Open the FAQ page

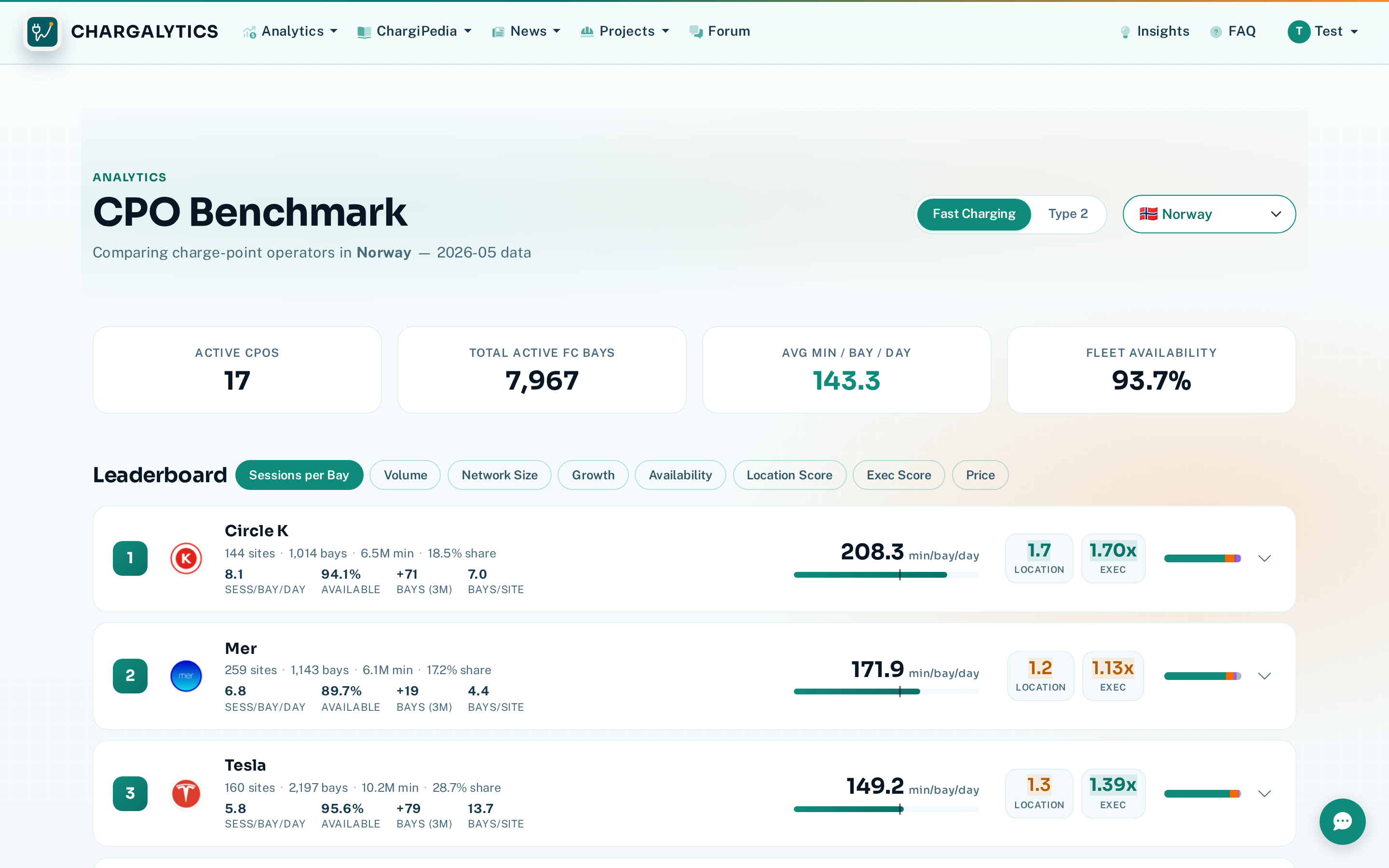[1233, 31]
